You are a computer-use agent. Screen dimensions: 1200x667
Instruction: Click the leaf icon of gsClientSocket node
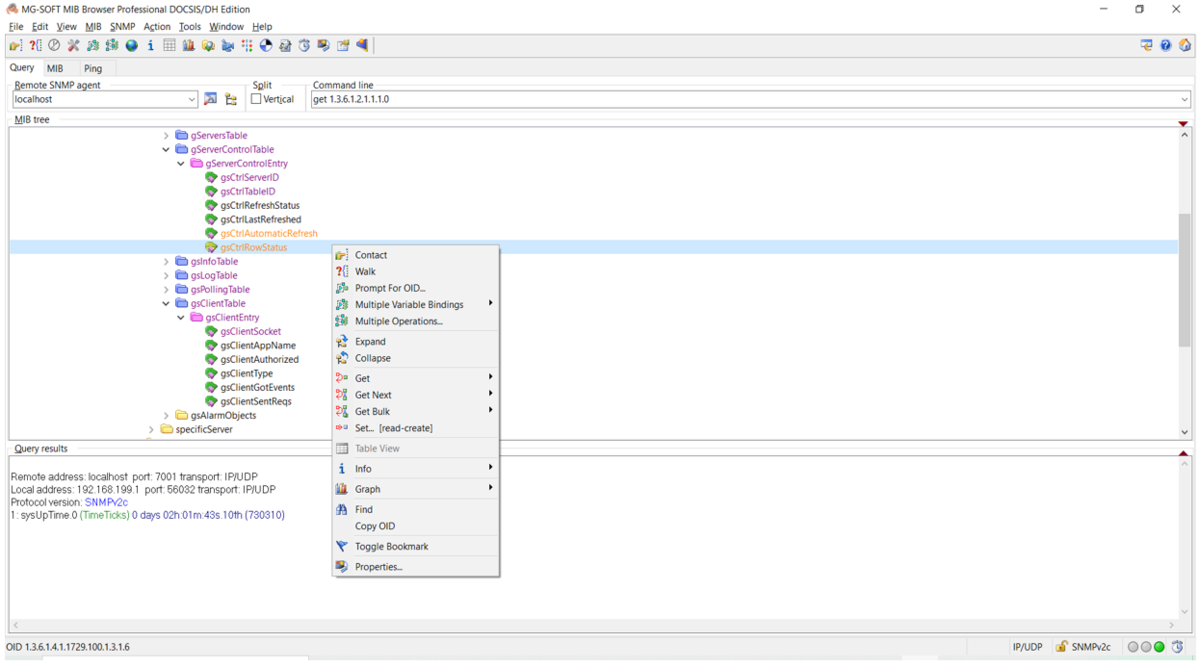(211, 331)
